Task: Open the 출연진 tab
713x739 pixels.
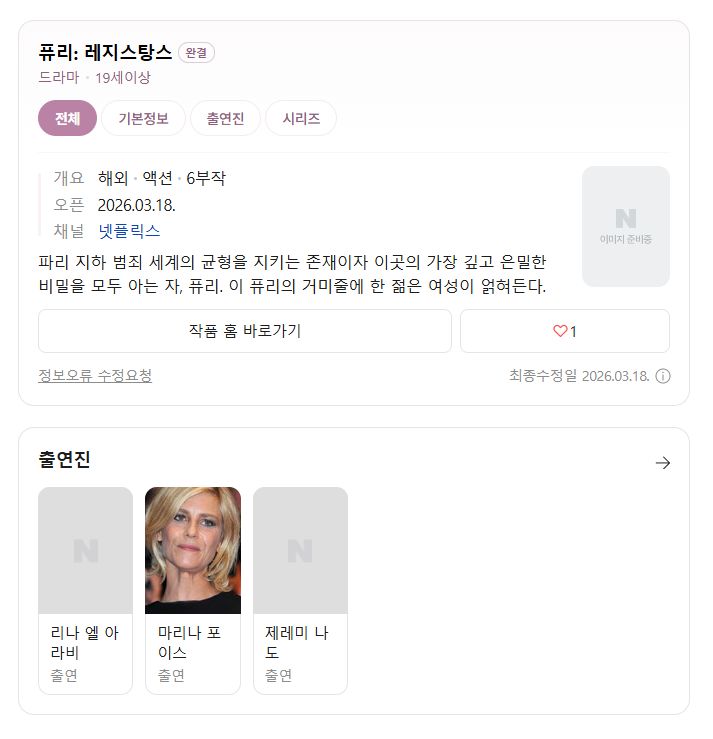Action: click(x=225, y=118)
